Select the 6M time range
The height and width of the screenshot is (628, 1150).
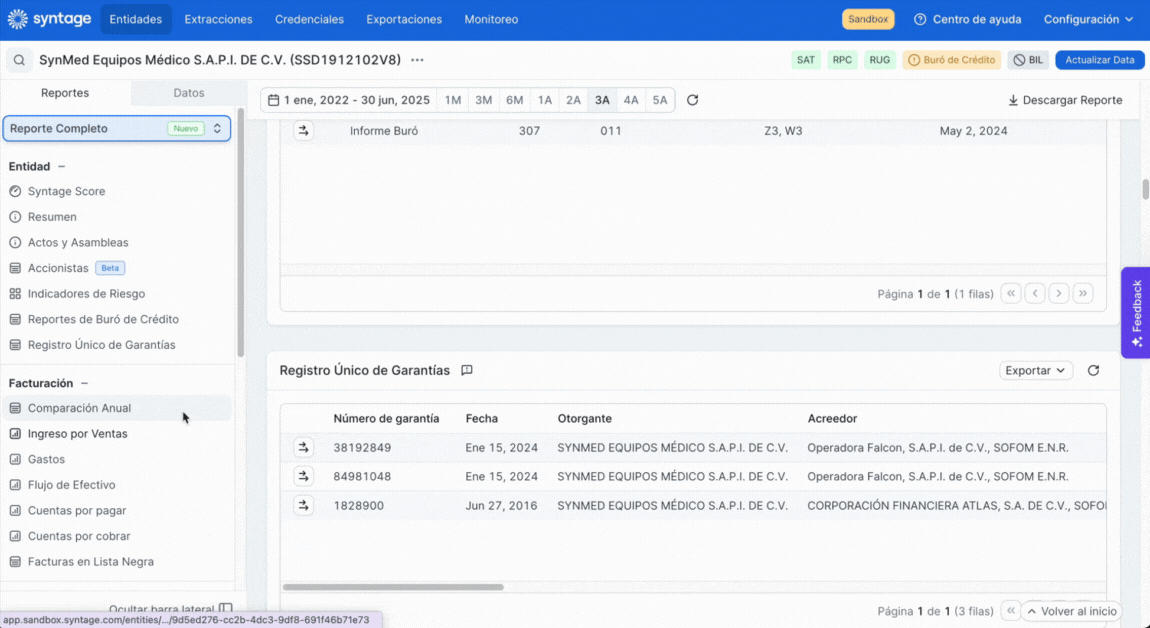514,100
